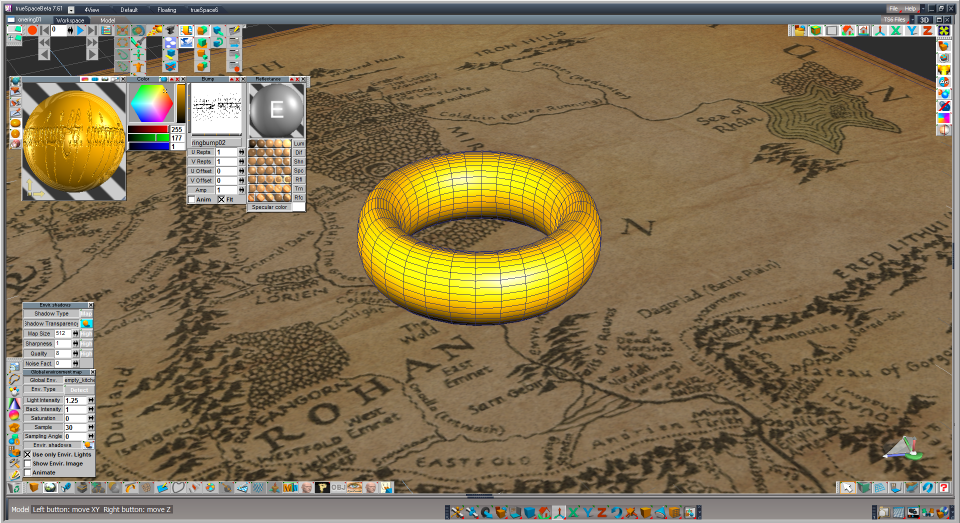Viewport: 960px width, 523px height.
Task: Click the gradient sphere icon on left toolbar
Action: tap(15, 415)
